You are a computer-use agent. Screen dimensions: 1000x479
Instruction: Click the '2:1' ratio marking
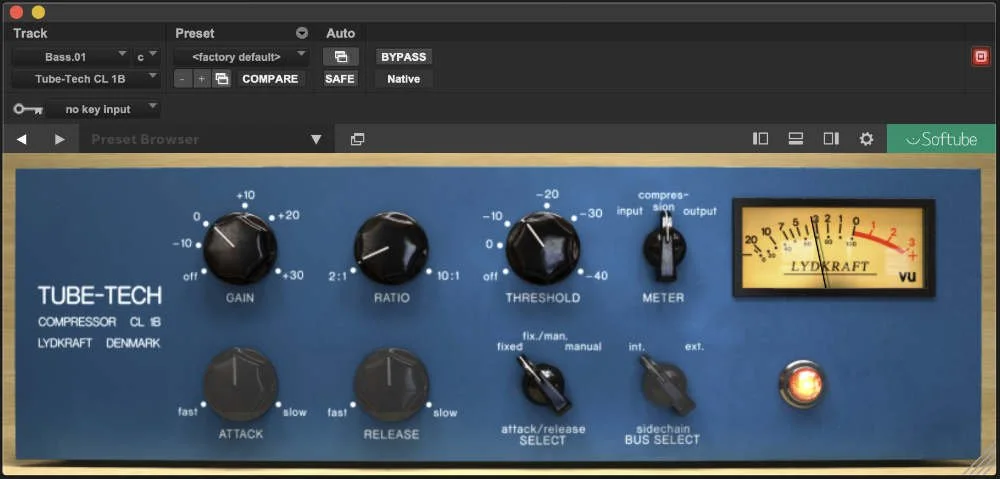coord(338,276)
